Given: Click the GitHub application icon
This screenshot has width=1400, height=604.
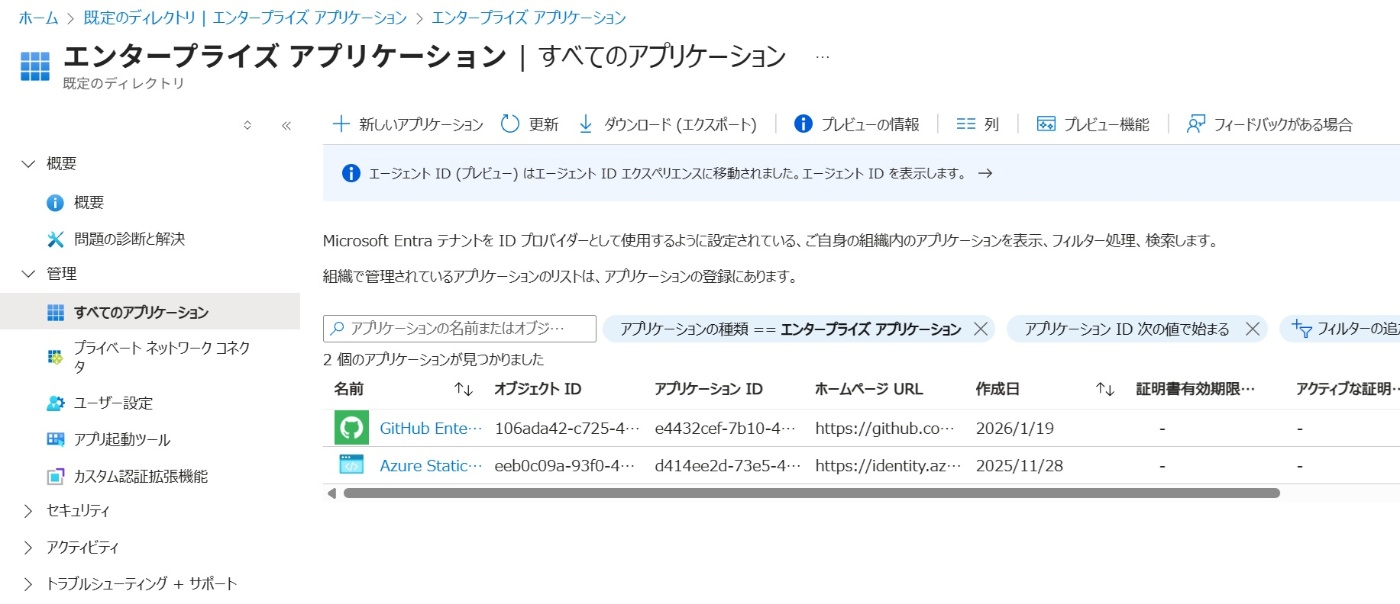Looking at the screenshot, I should (x=351, y=428).
